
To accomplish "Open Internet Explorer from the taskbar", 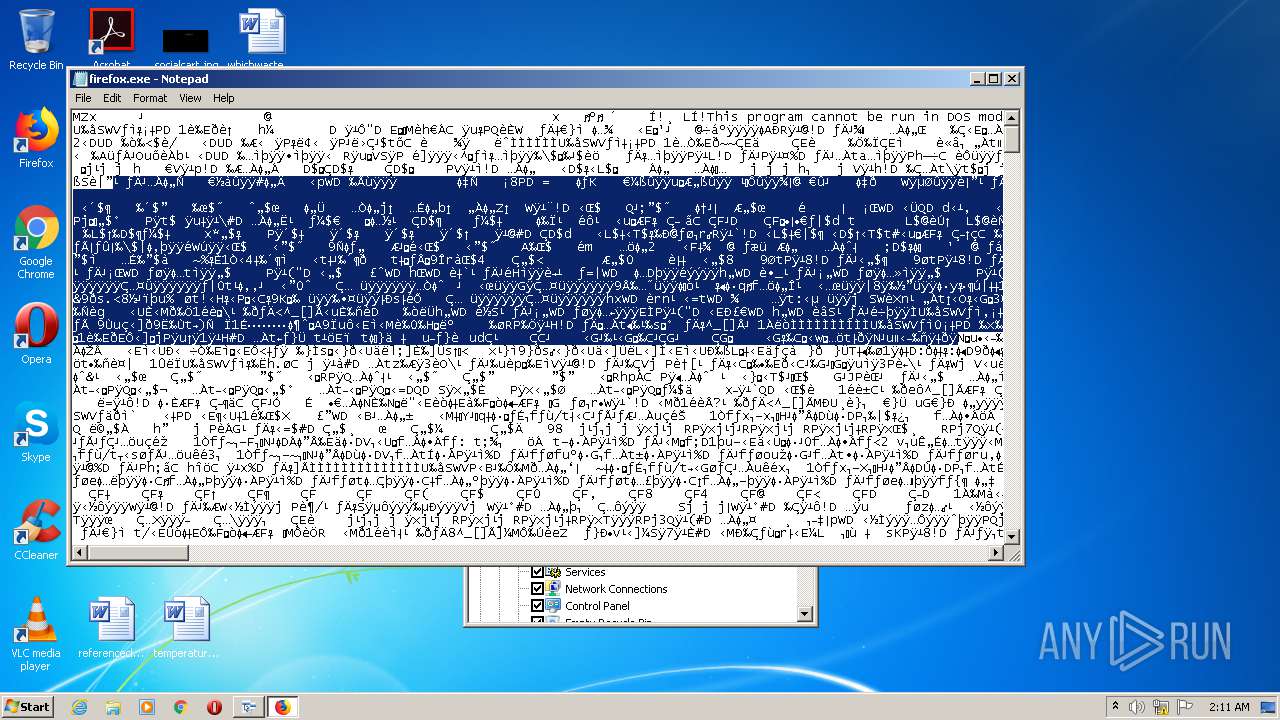I will pos(79,707).
